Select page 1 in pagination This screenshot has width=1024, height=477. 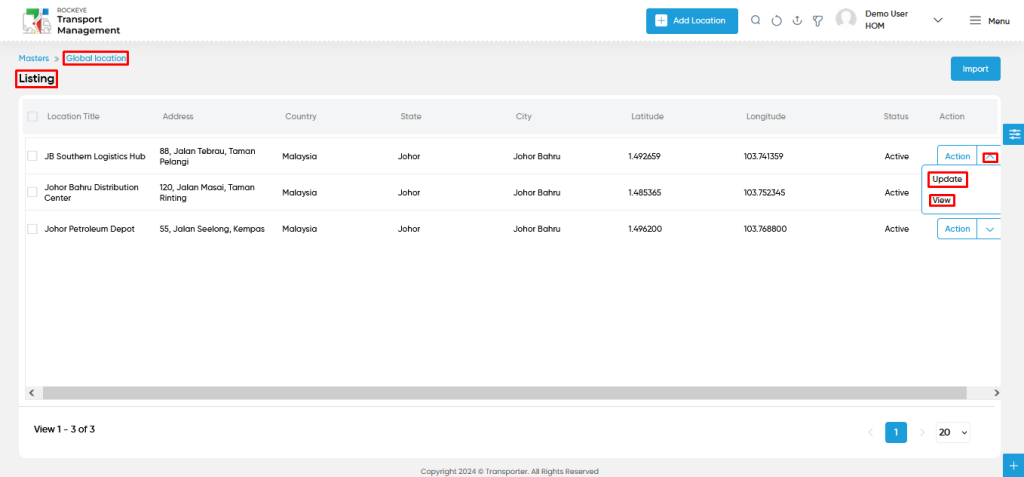pos(896,433)
